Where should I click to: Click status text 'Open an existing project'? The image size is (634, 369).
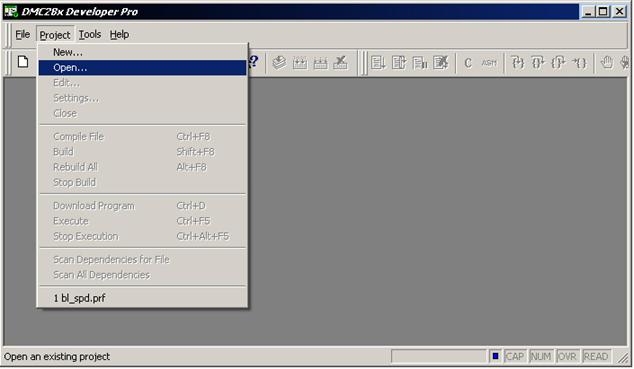click(57, 356)
